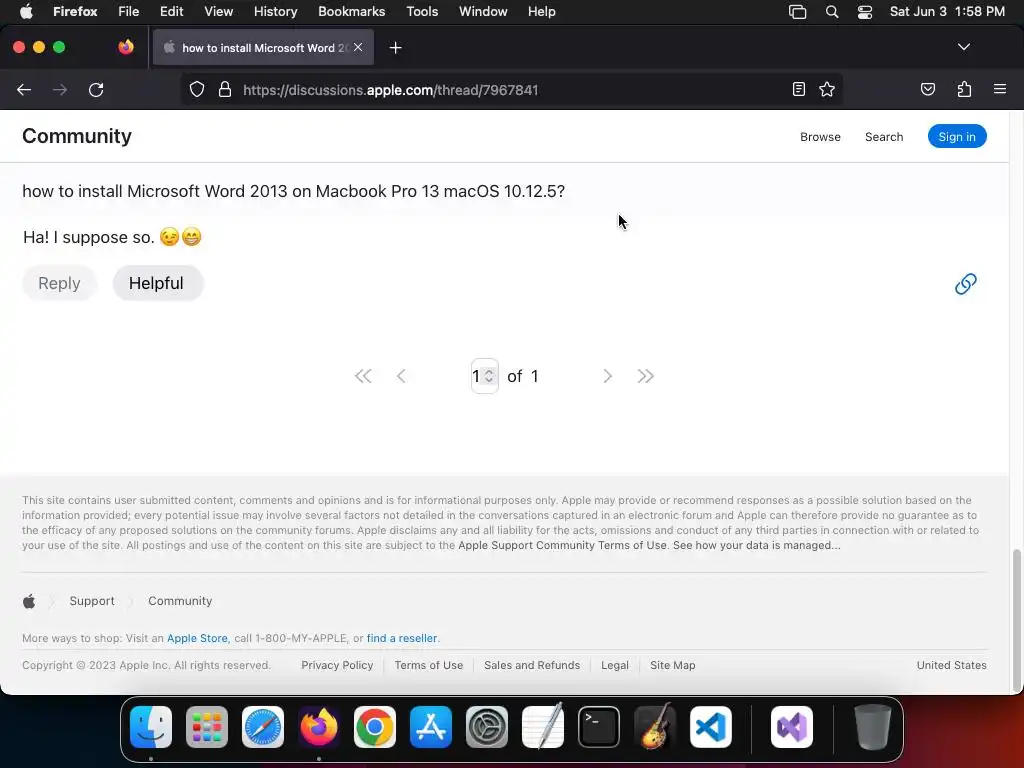Viewport: 1024px width, 768px height.
Task: Open the page number stepper selector
Action: tap(485, 376)
